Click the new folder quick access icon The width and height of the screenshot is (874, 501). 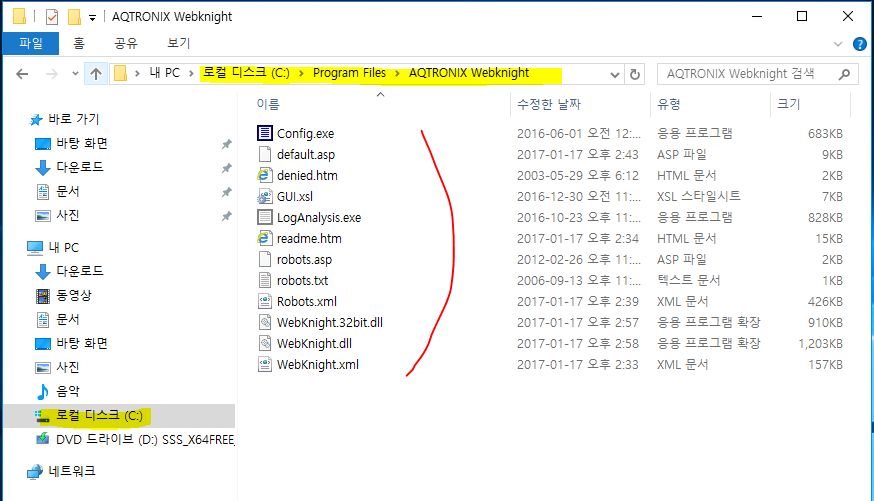(75, 17)
